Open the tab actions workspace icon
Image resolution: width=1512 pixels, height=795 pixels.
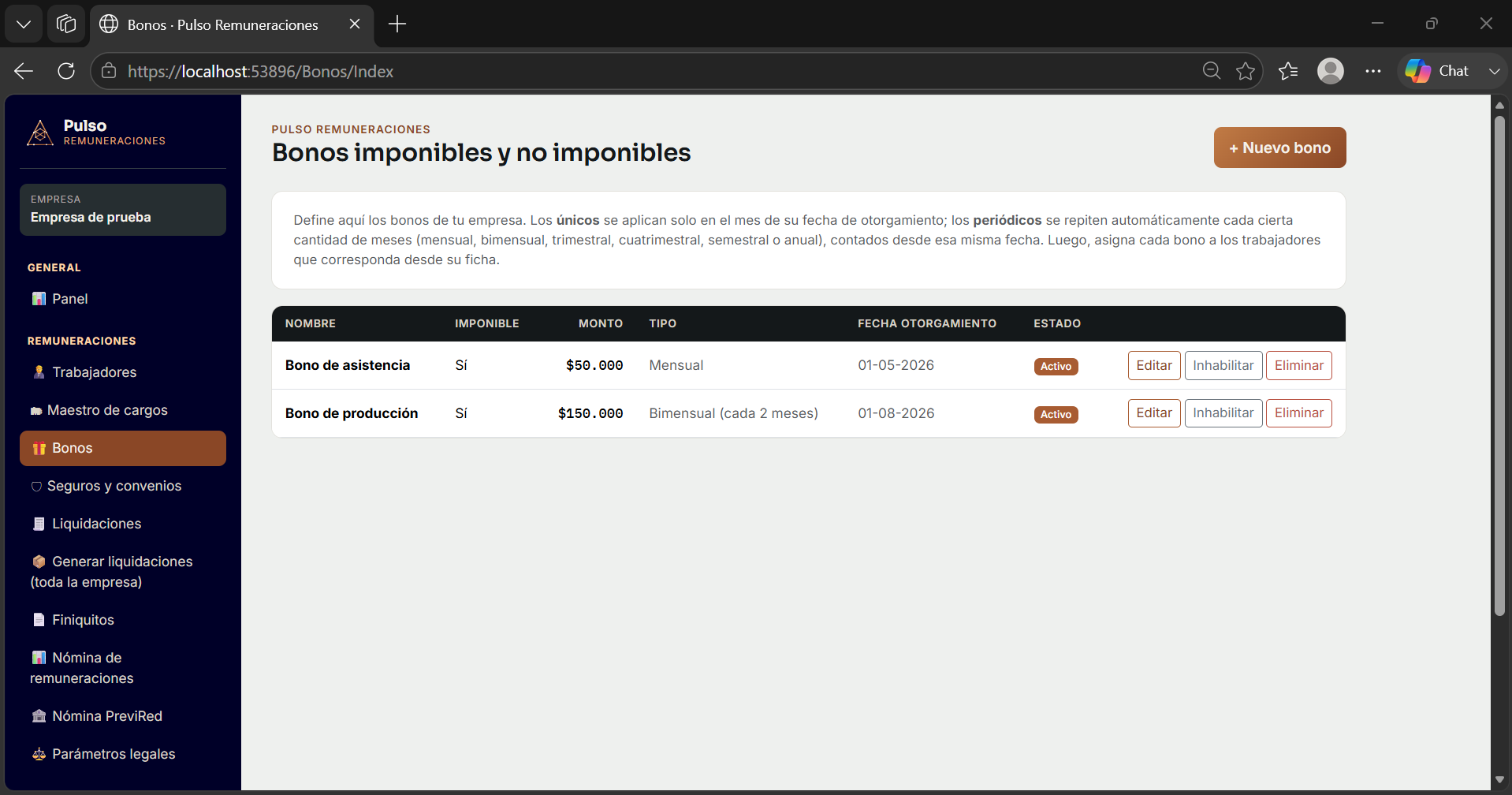point(66,24)
